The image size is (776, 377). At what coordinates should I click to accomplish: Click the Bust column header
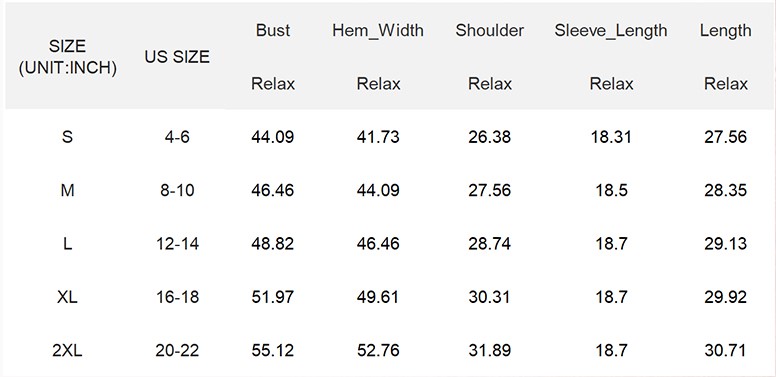click(273, 31)
